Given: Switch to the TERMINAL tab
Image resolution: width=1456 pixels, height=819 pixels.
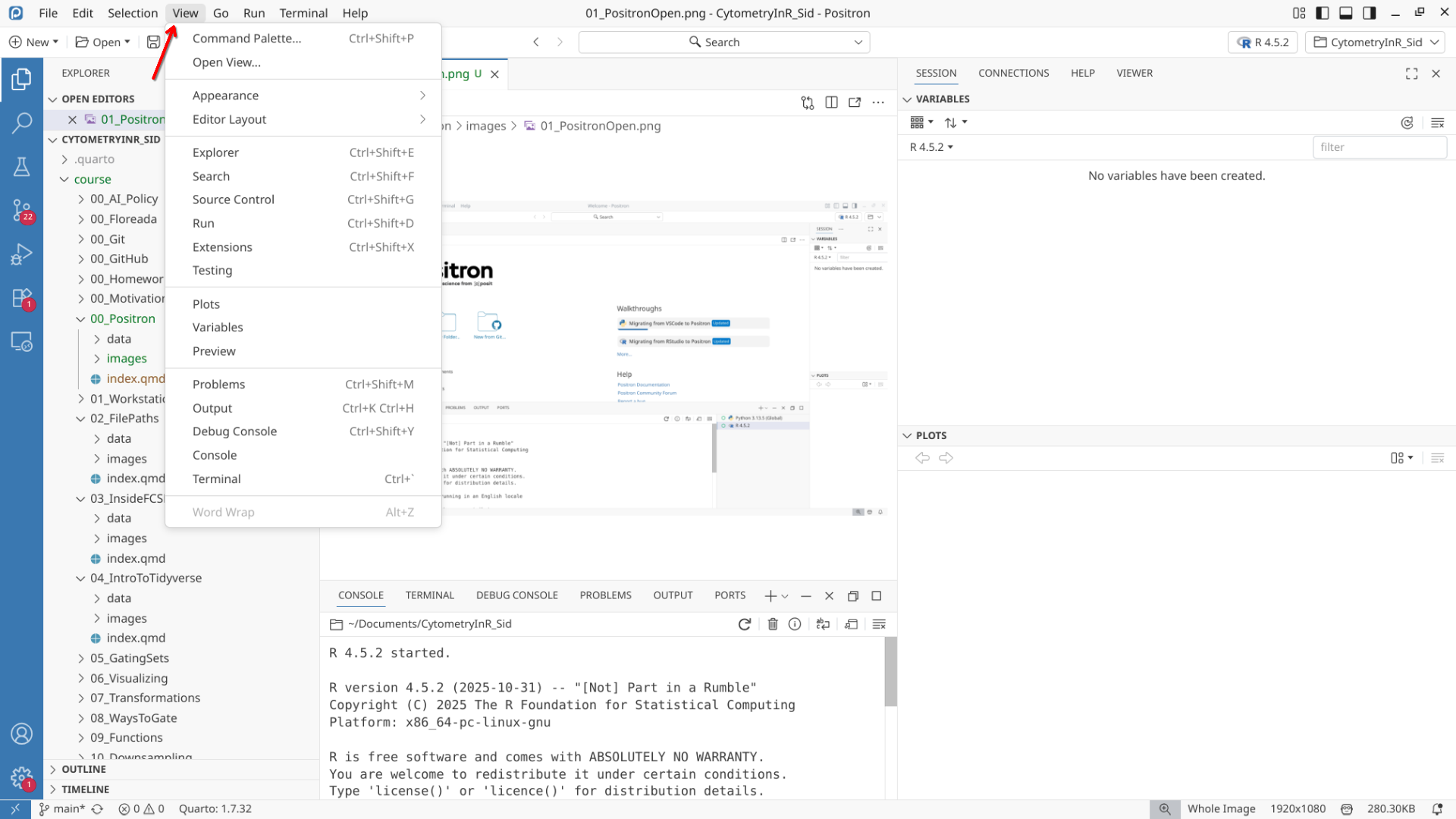Looking at the screenshot, I should [x=429, y=596].
